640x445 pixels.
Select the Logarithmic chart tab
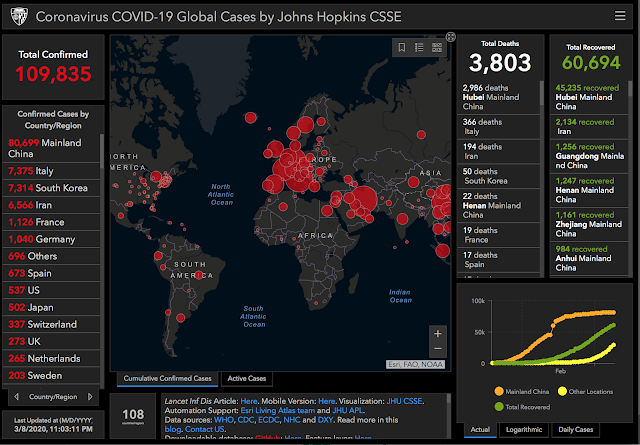[x=524, y=429]
